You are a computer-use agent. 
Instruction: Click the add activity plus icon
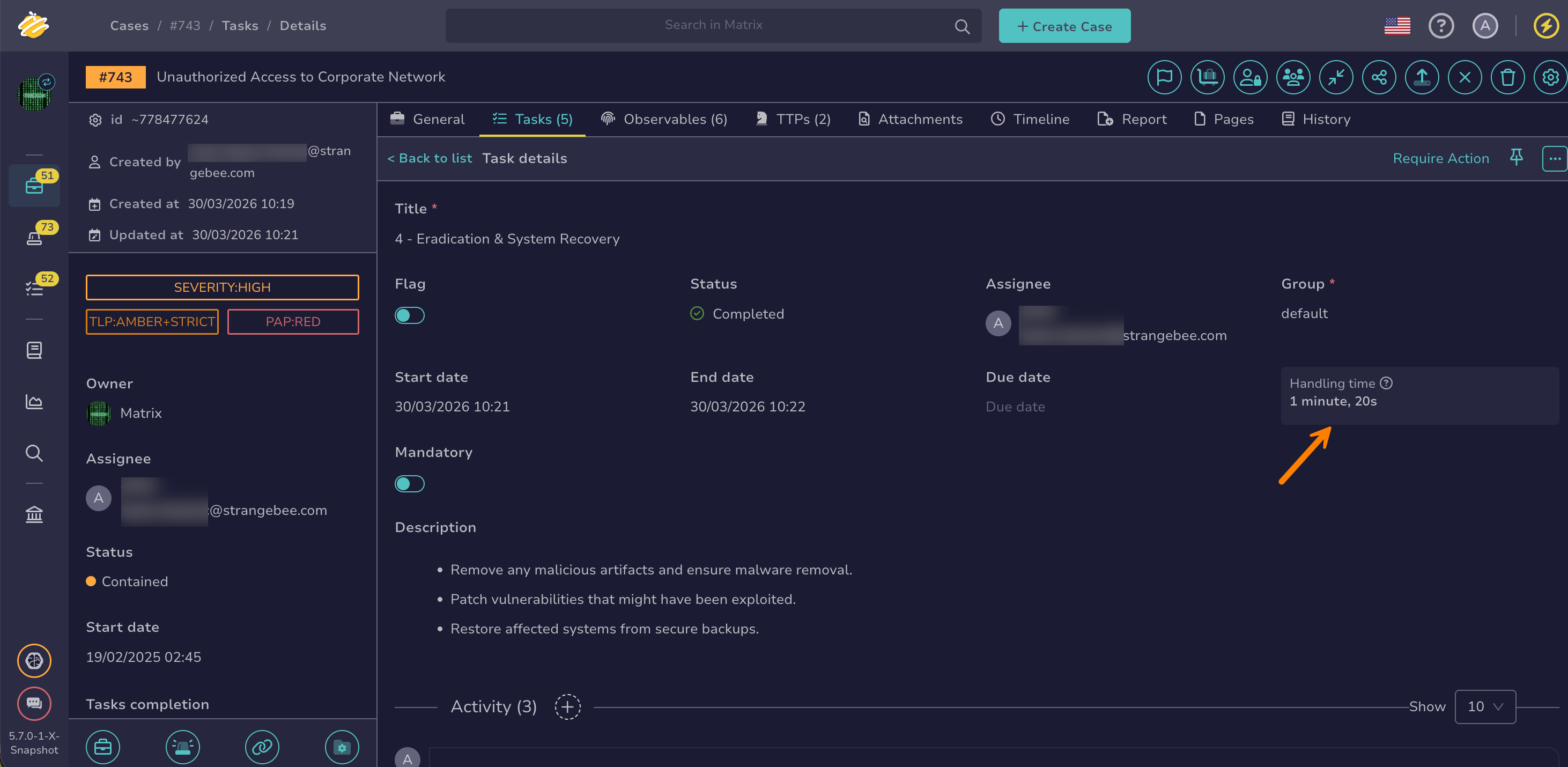pyautogui.click(x=567, y=707)
